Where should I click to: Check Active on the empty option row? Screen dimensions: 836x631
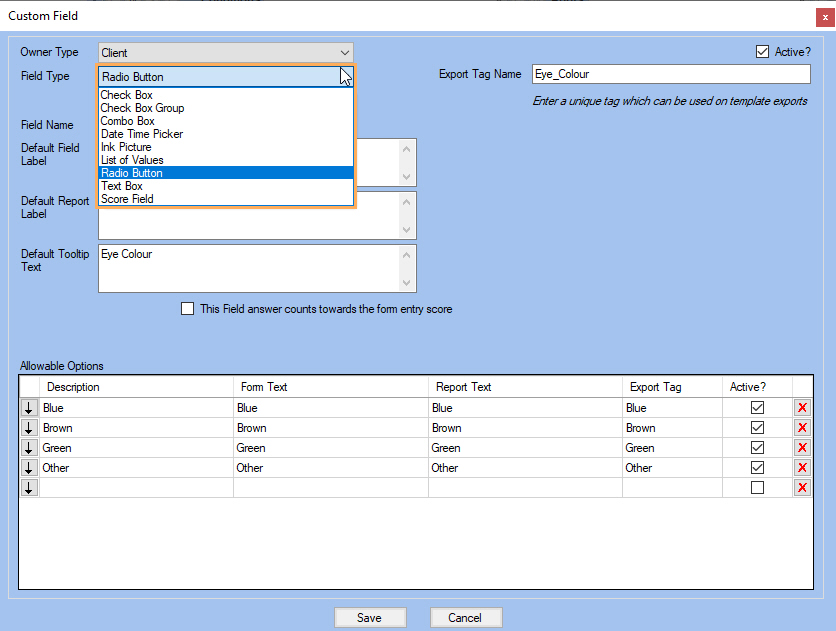click(757, 488)
